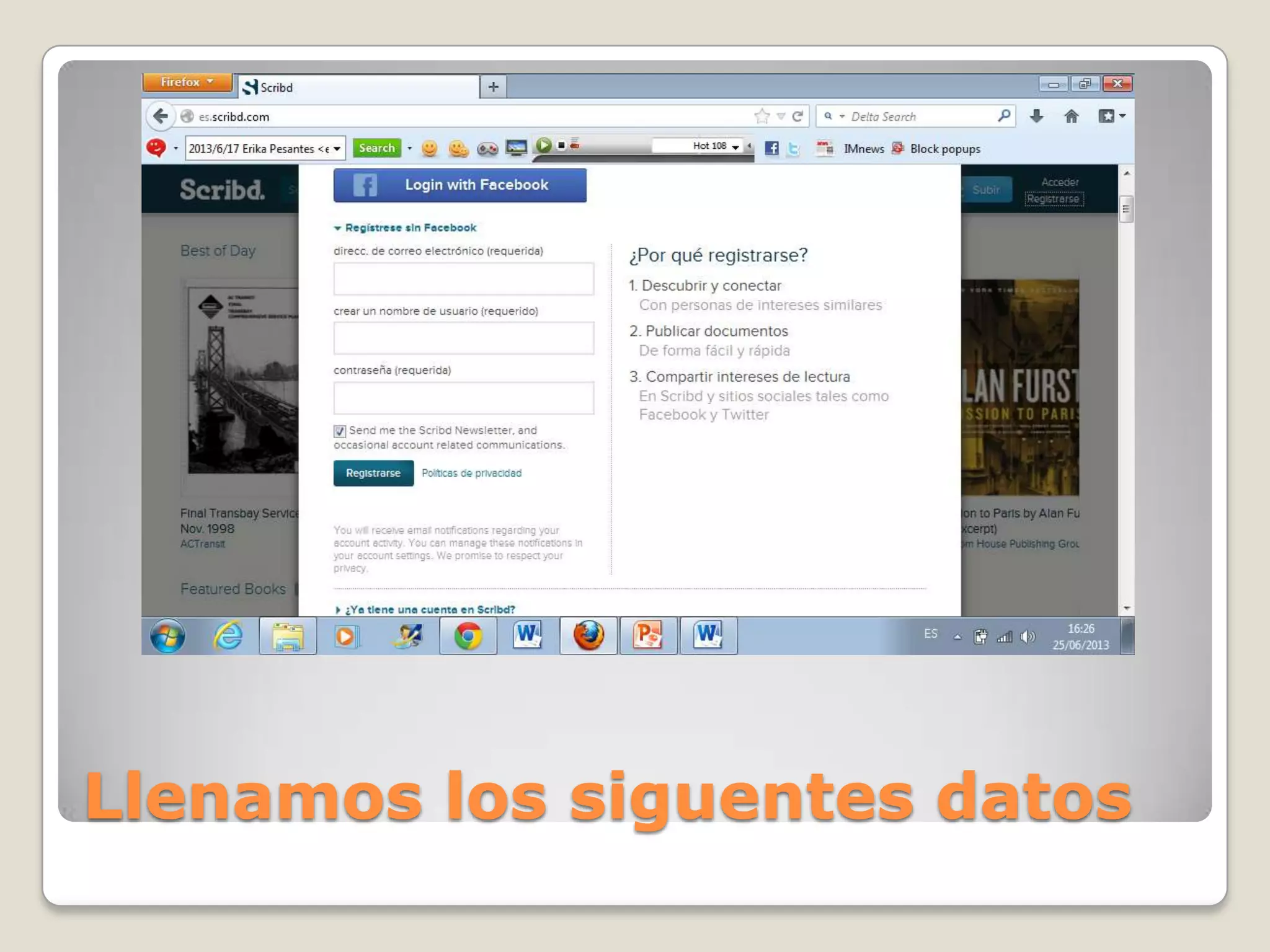Click the nombre de usuario input field
Viewport: 1270px width, 952px height.
coord(464,338)
